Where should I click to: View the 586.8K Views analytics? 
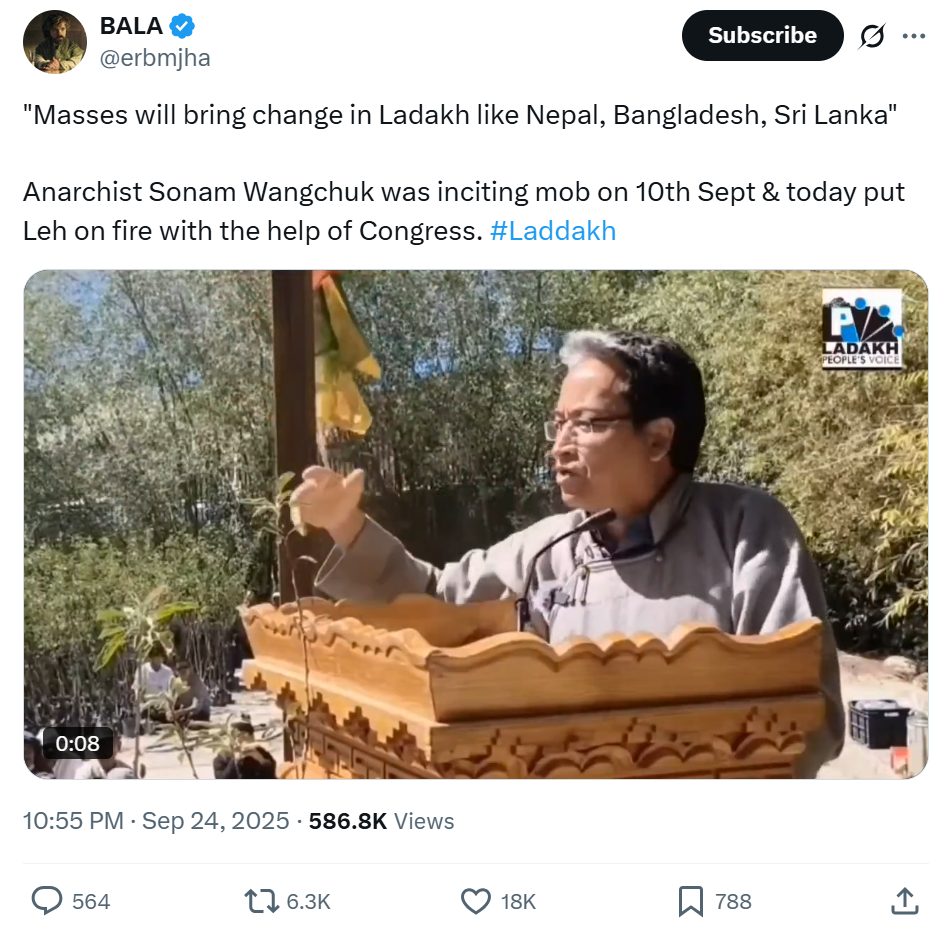point(381,821)
